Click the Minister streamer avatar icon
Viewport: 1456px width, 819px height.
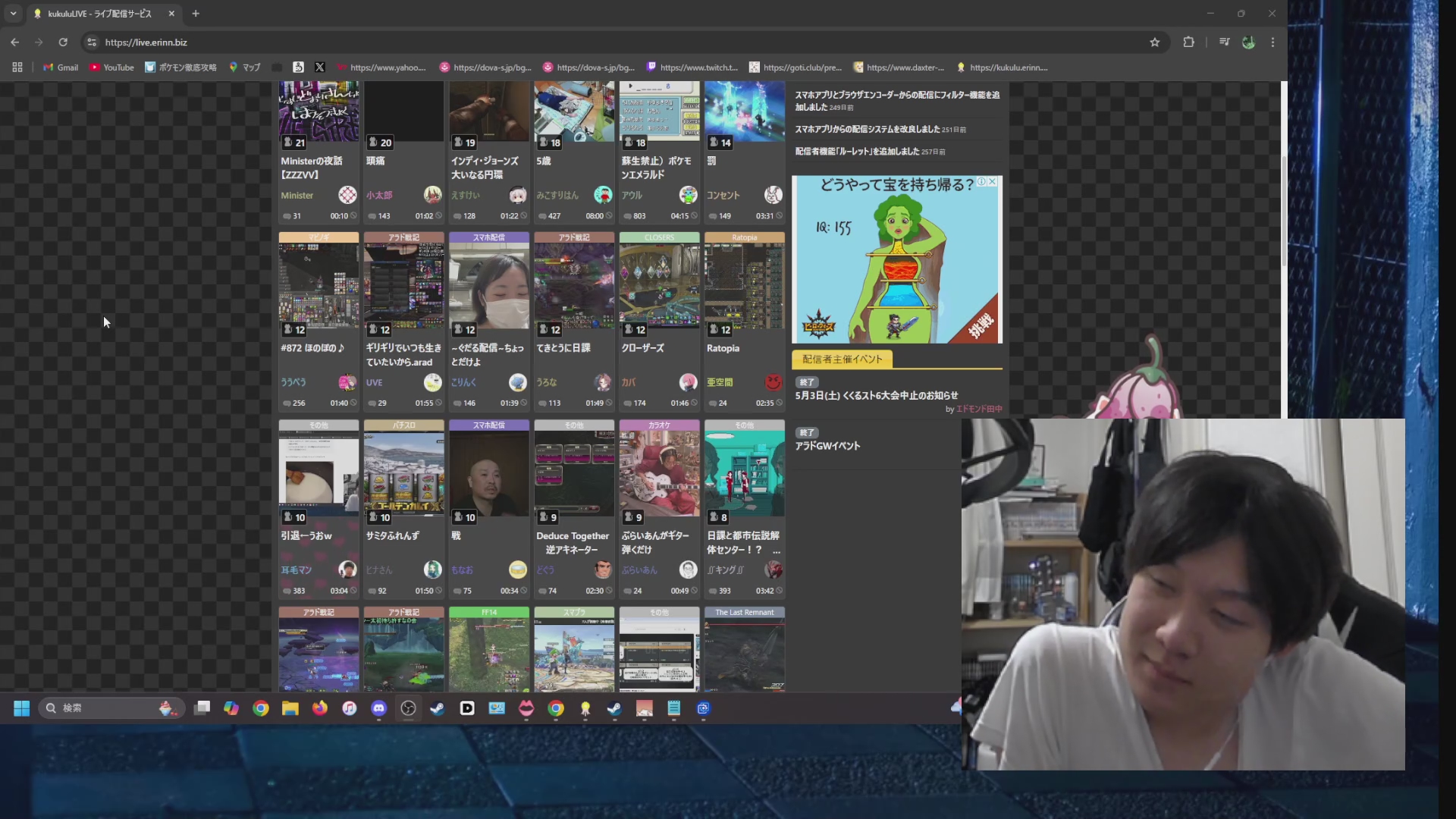click(x=347, y=195)
